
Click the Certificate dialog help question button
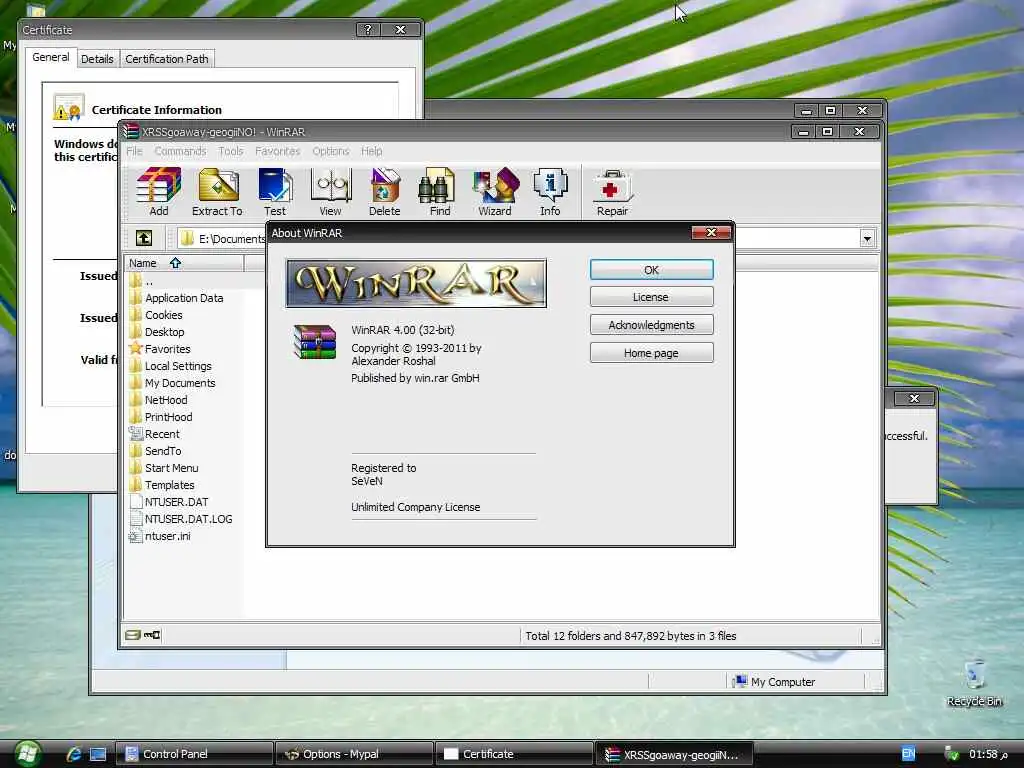click(x=368, y=29)
